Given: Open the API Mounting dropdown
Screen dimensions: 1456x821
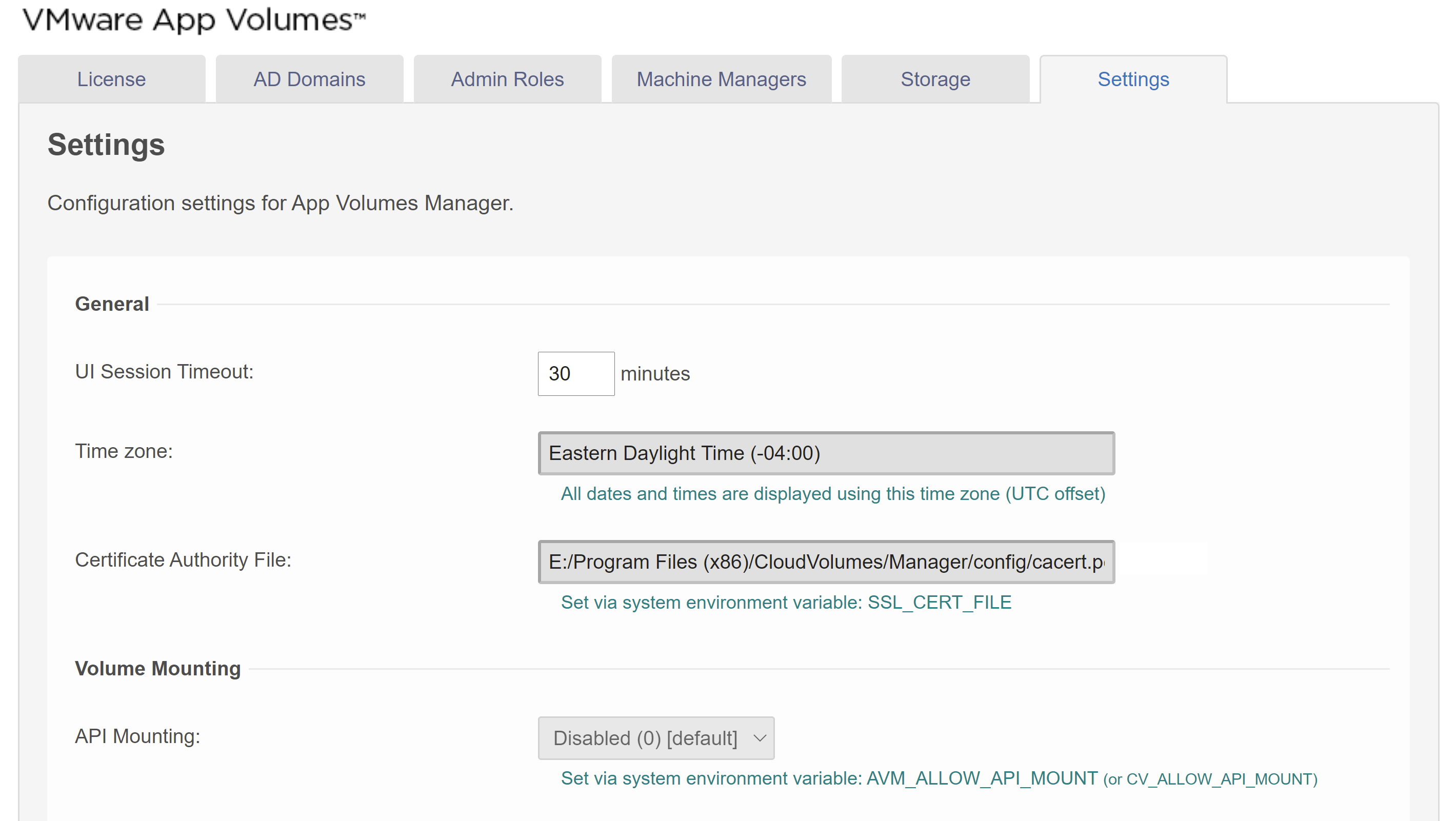Looking at the screenshot, I should tap(655, 738).
